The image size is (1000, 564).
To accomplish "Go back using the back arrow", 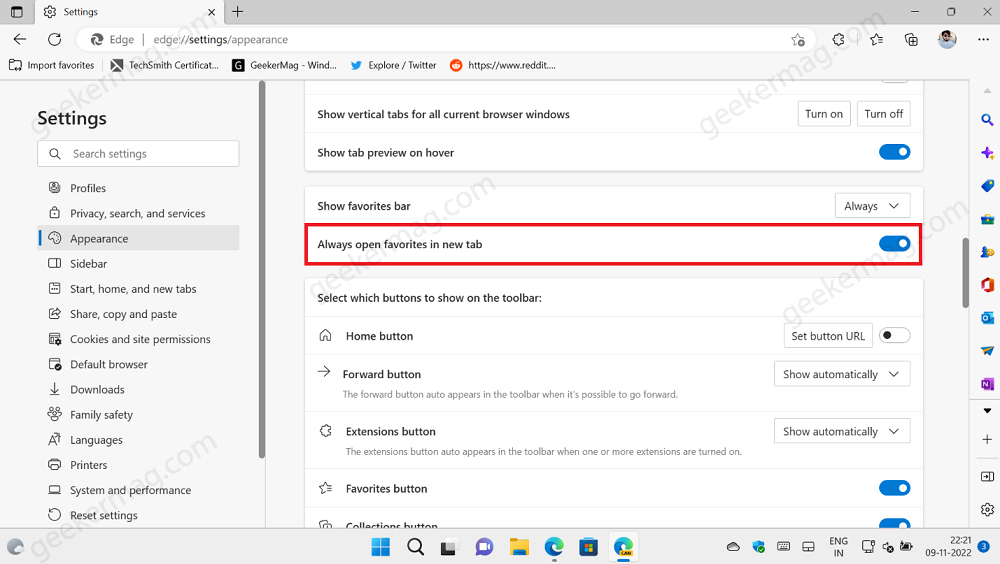I will [x=20, y=40].
